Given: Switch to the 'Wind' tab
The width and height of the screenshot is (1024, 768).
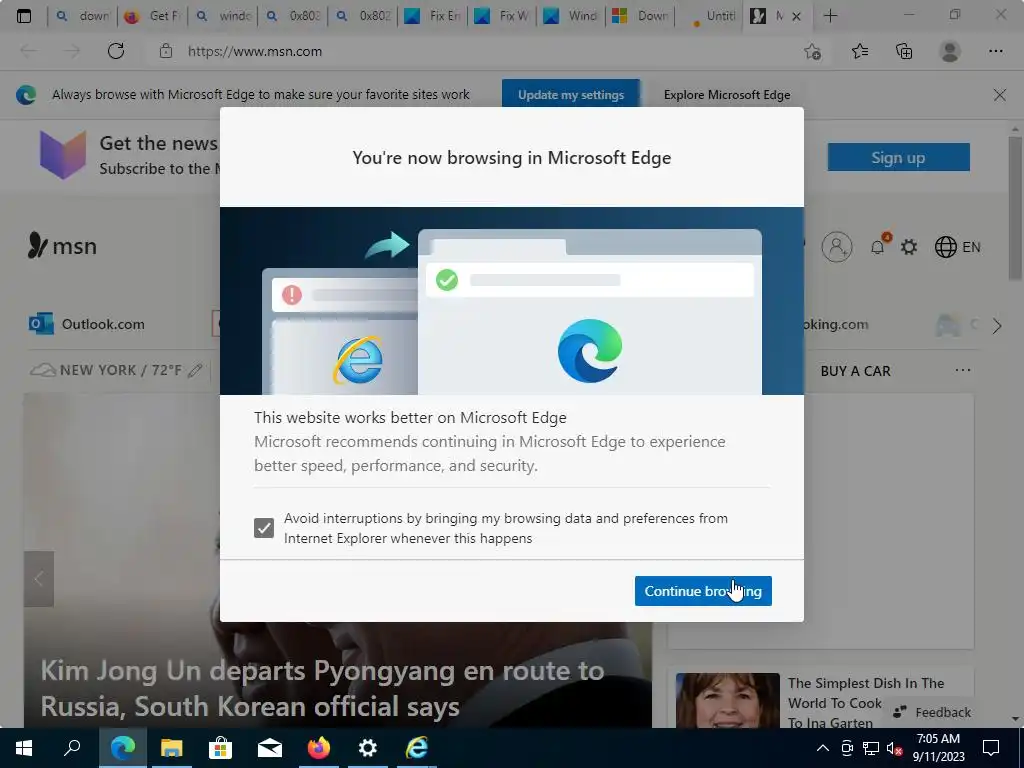Looking at the screenshot, I should pyautogui.click(x=571, y=16).
